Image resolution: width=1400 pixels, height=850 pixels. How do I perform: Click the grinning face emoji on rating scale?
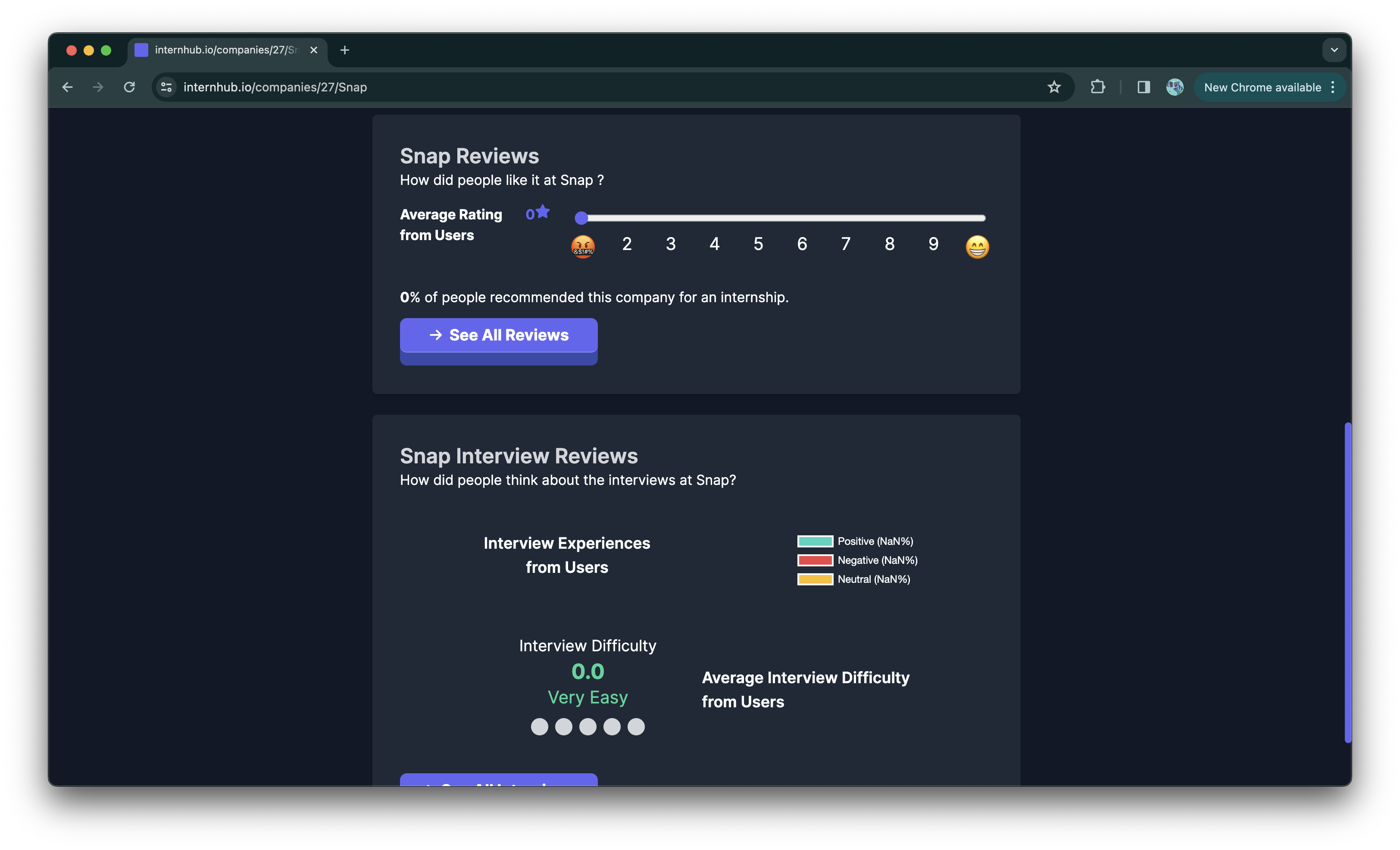(x=977, y=247)
